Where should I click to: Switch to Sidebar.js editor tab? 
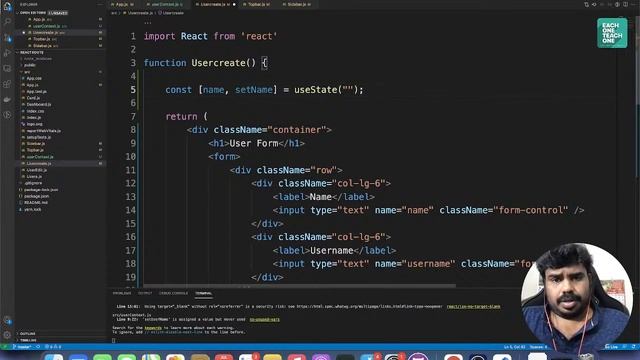pyautogui.click(x=298, y=4)
